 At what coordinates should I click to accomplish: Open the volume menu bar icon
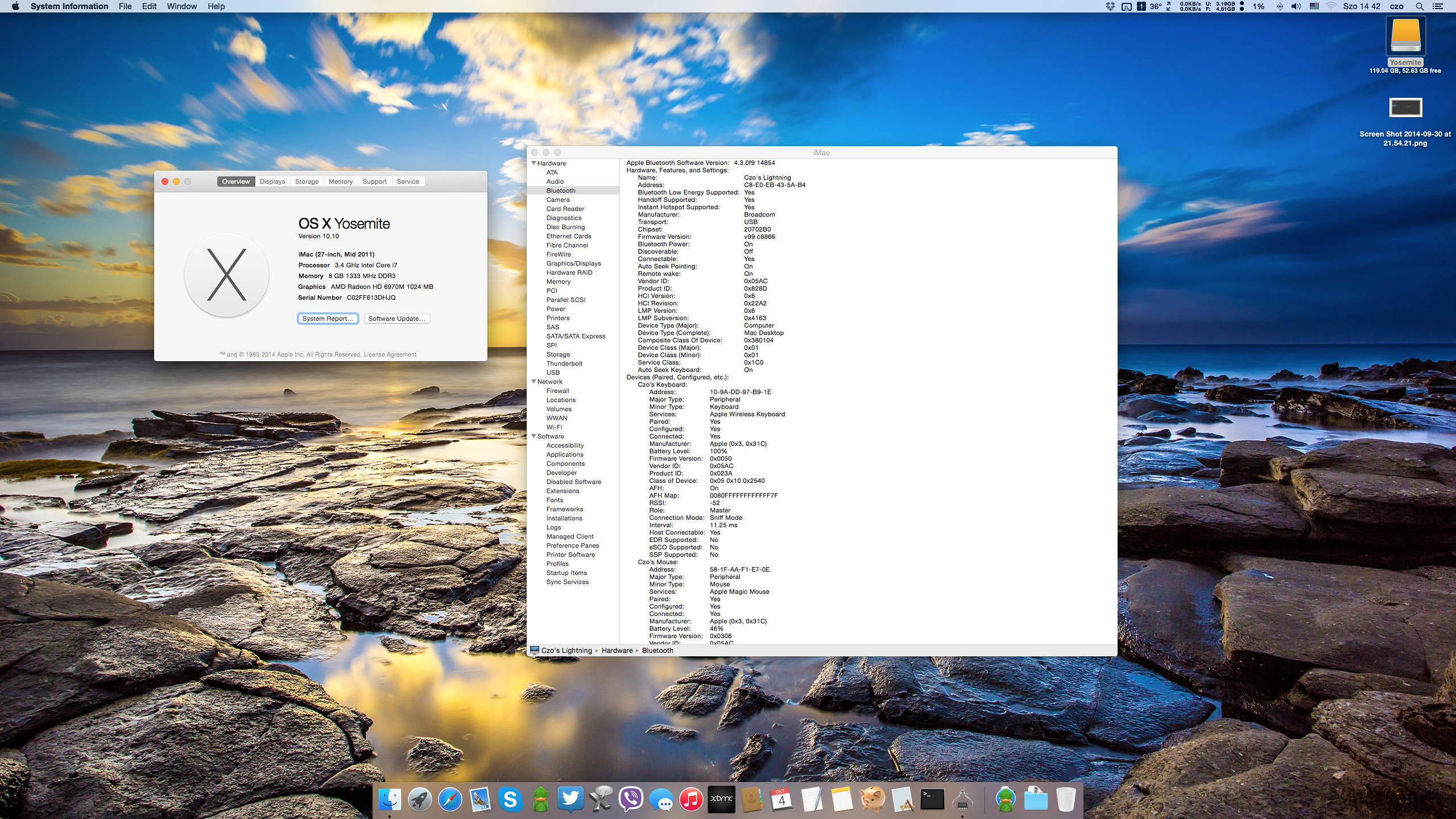1296,6
